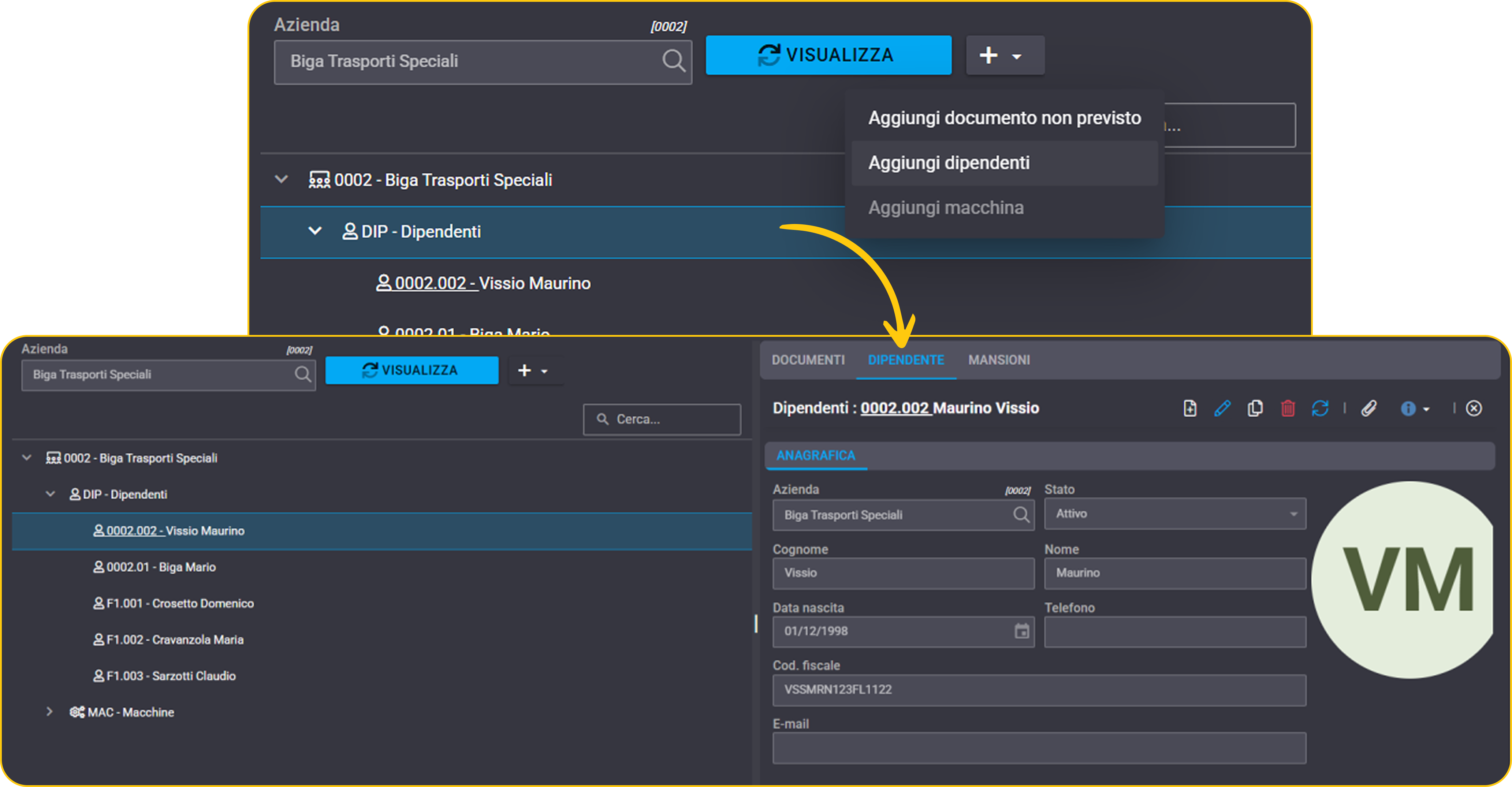Select 0002.002 - Vissio Maurino in the top view
The width and height of the screenshot is (1512, 787).
(483, 283)
